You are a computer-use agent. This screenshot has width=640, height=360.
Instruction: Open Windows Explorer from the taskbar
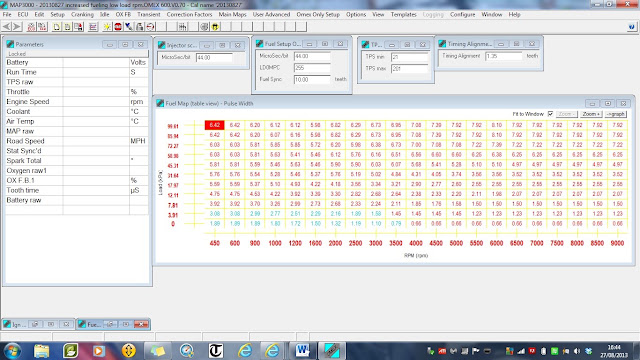[41, 351]
